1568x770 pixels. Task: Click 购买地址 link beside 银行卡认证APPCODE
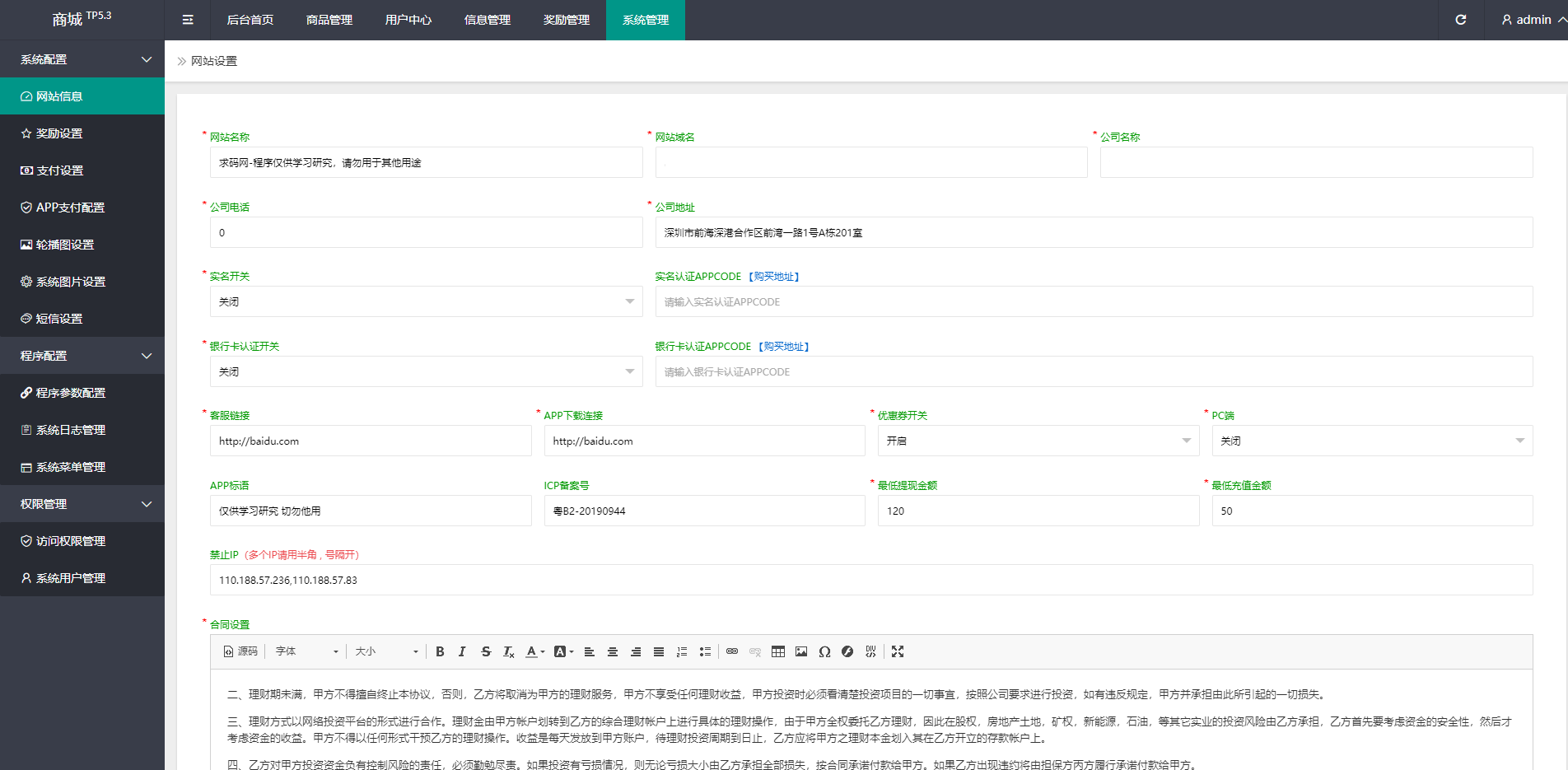pyautogui.click(x=784, y=347)
